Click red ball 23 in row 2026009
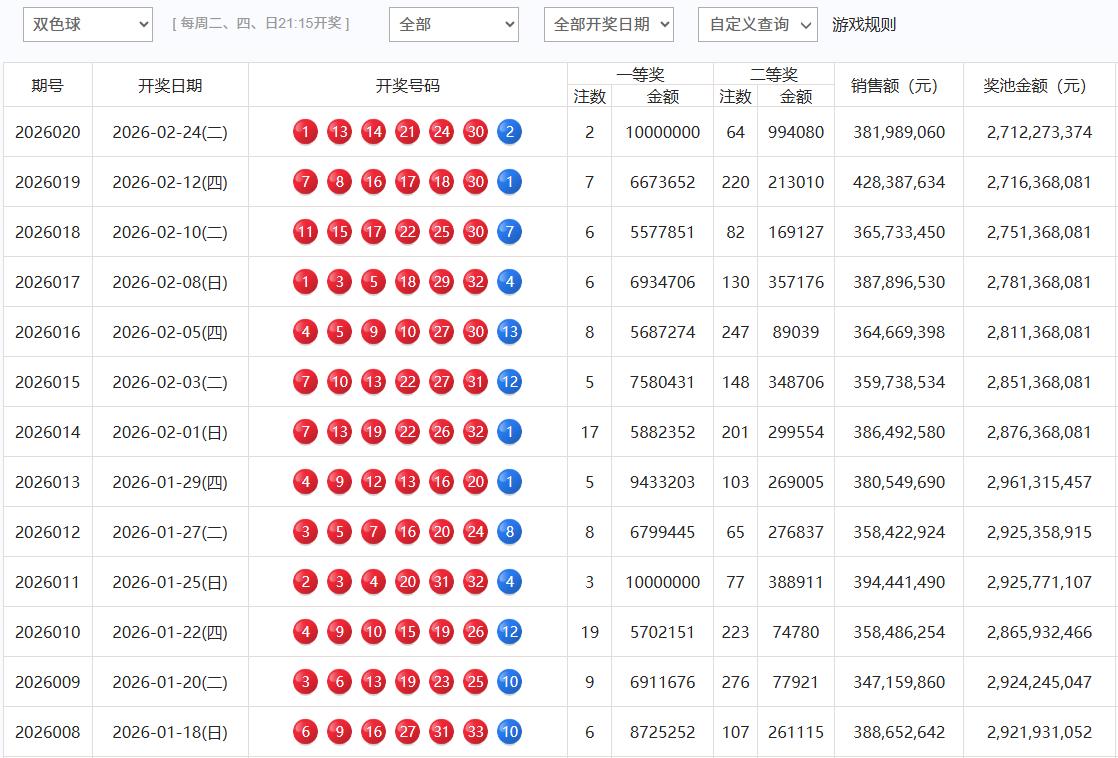 441,682
